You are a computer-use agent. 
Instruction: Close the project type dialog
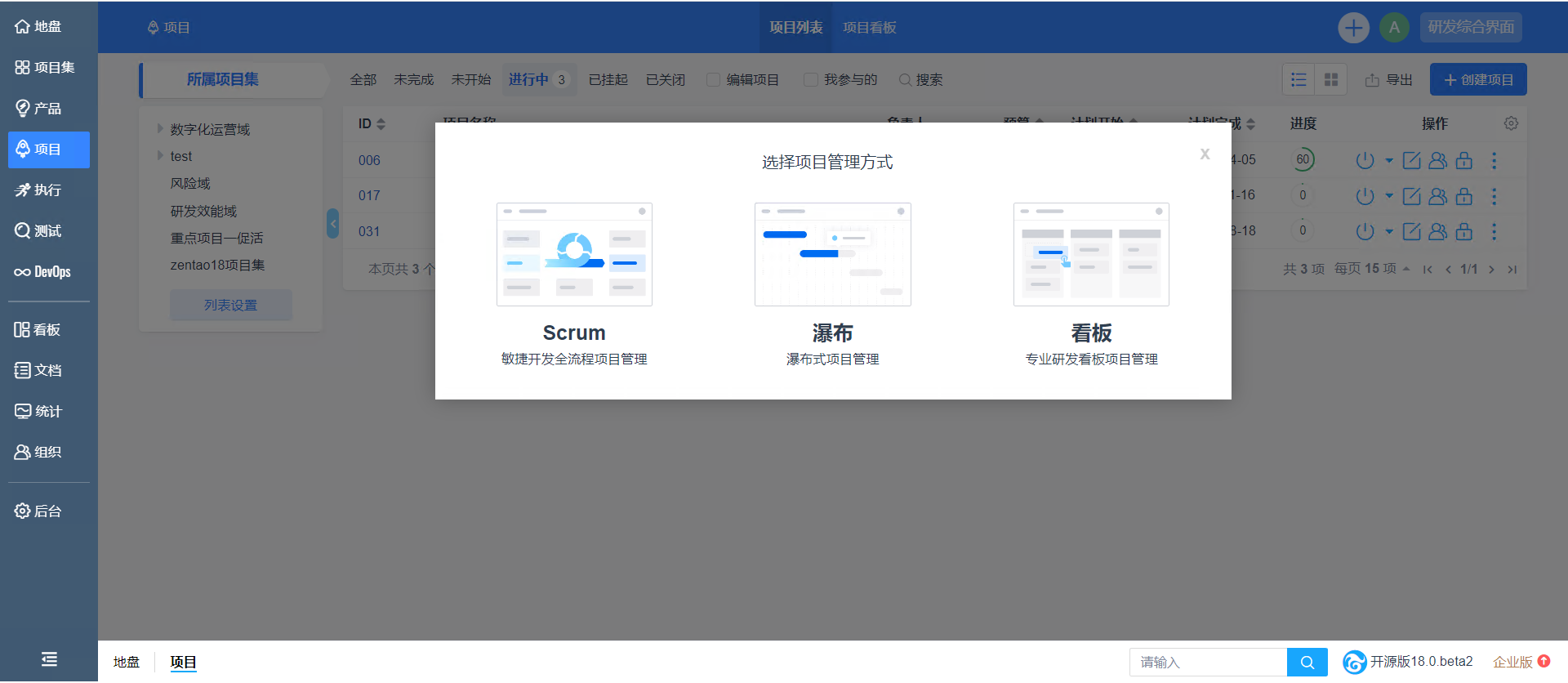click(x=1205, y=154)
